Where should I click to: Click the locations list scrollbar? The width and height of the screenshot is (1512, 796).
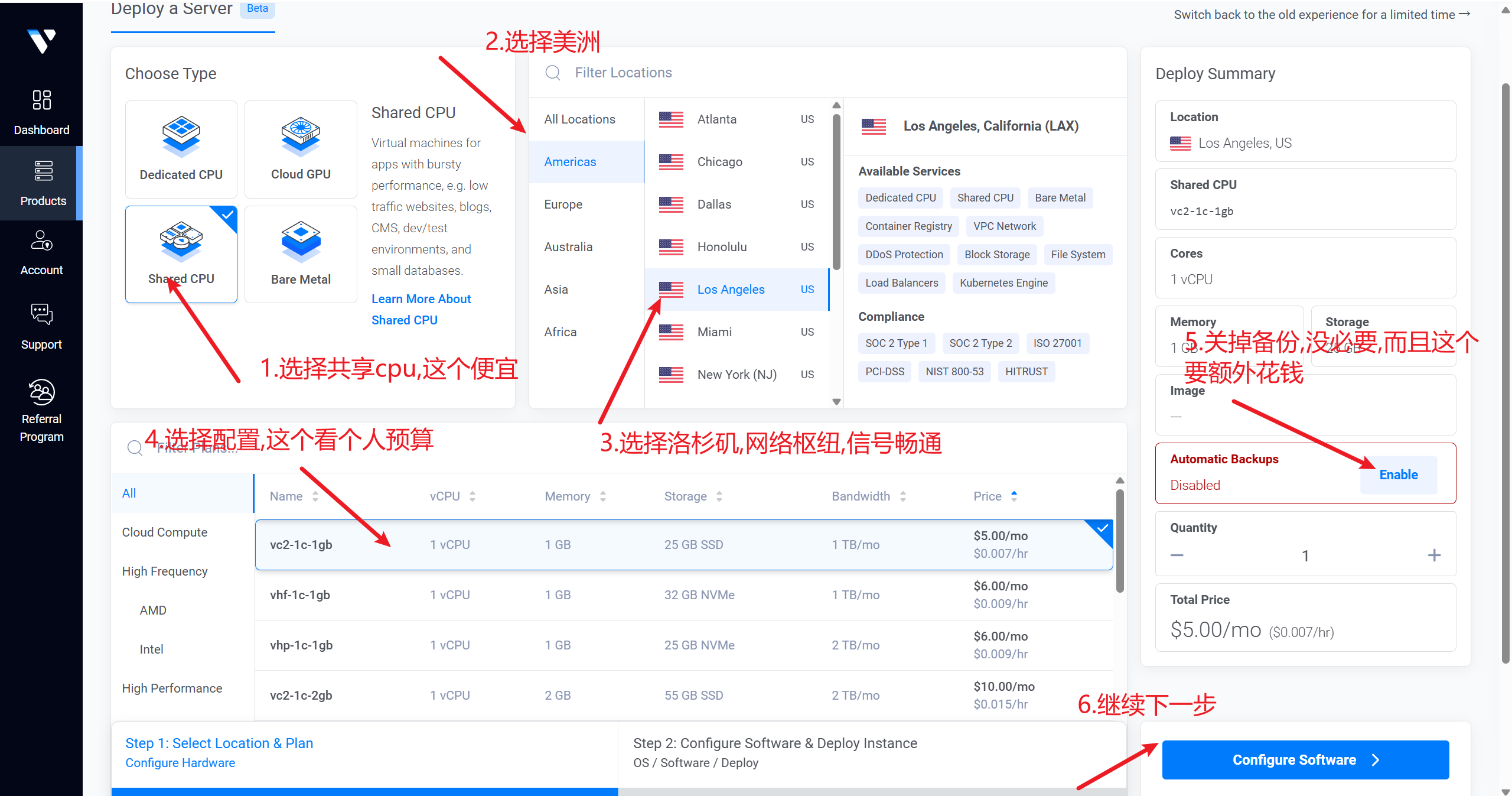[x=836, y=192]
